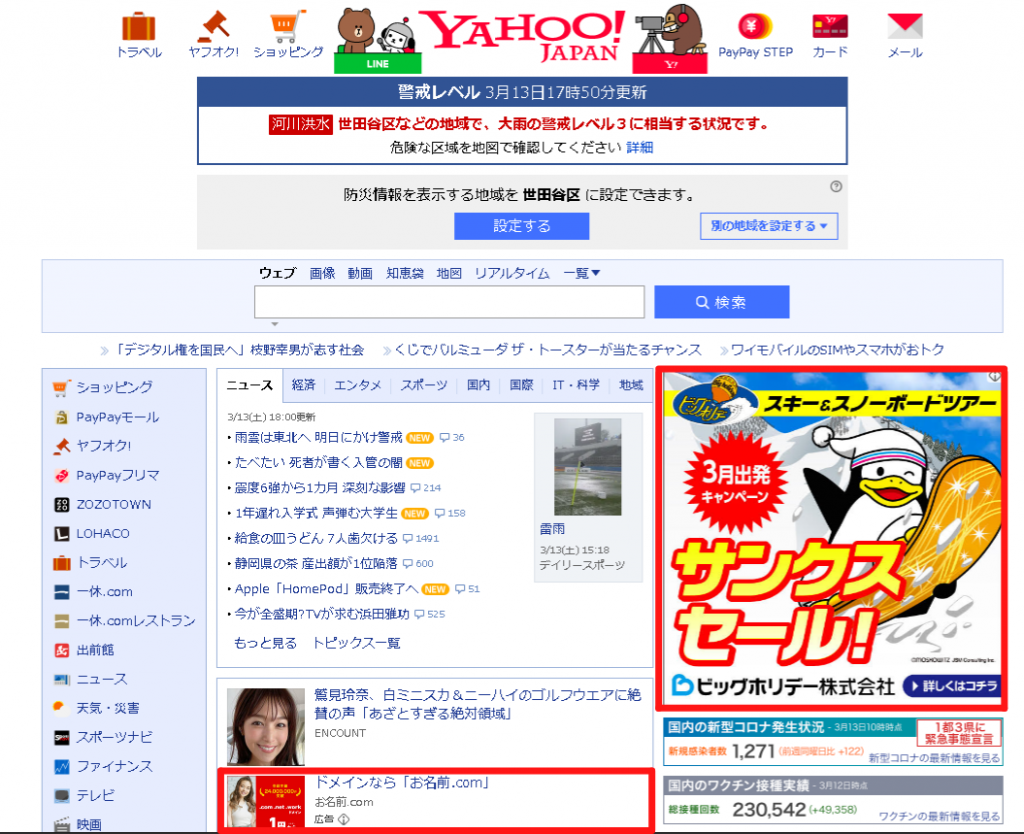
Task: Switch to the スポーツ news tab
Action: point(424,385)
